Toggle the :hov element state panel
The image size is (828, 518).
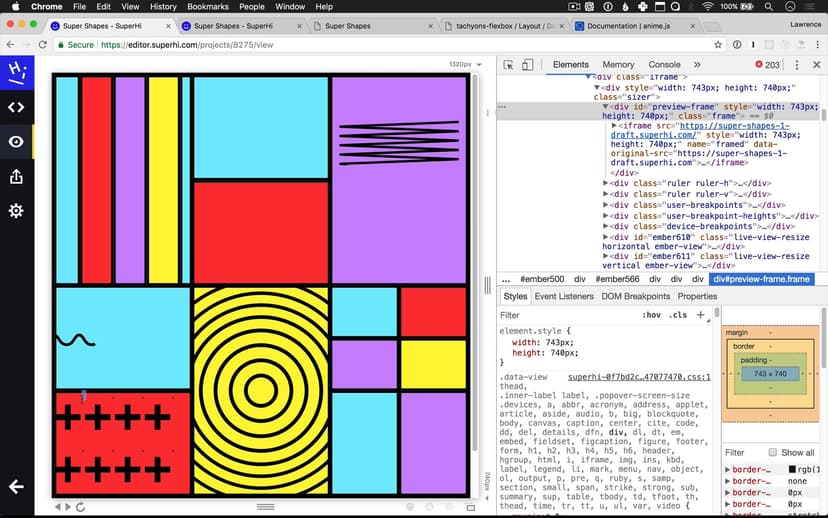(x=652, y=315)
